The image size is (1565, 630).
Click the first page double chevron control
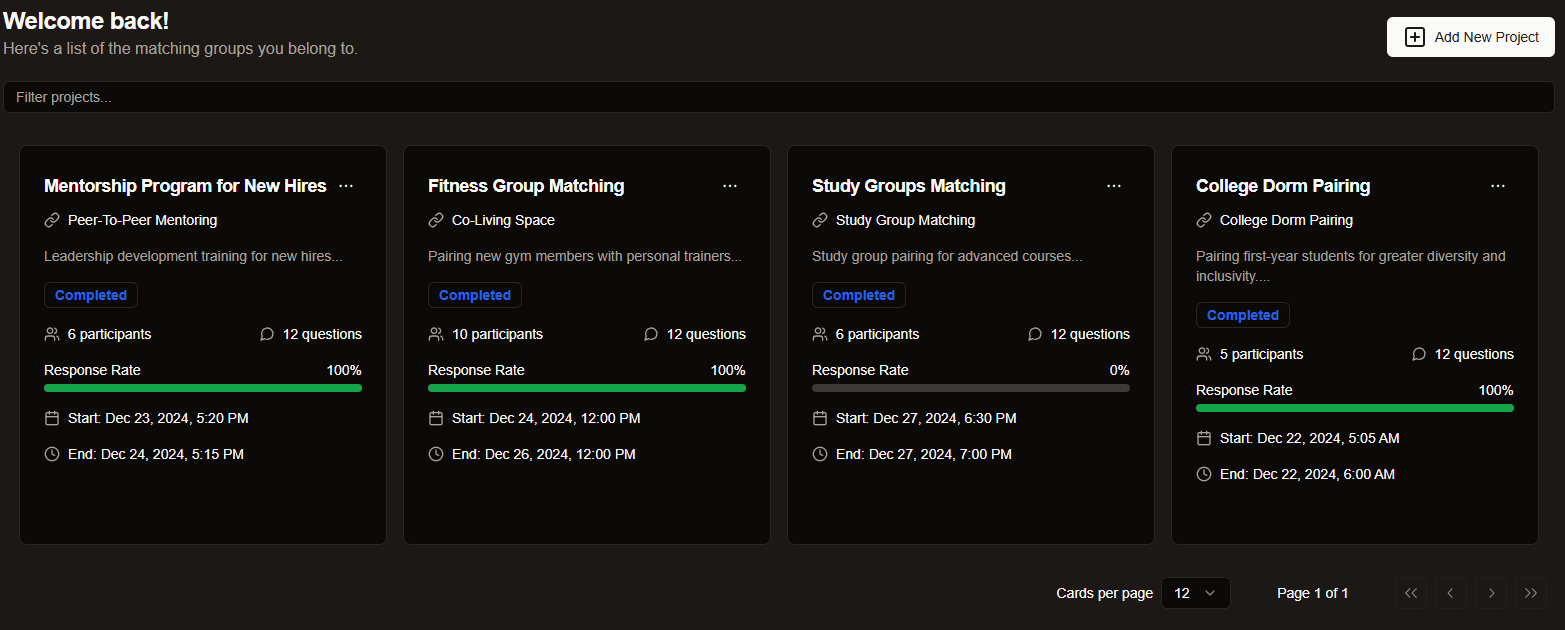[1411, 592]
